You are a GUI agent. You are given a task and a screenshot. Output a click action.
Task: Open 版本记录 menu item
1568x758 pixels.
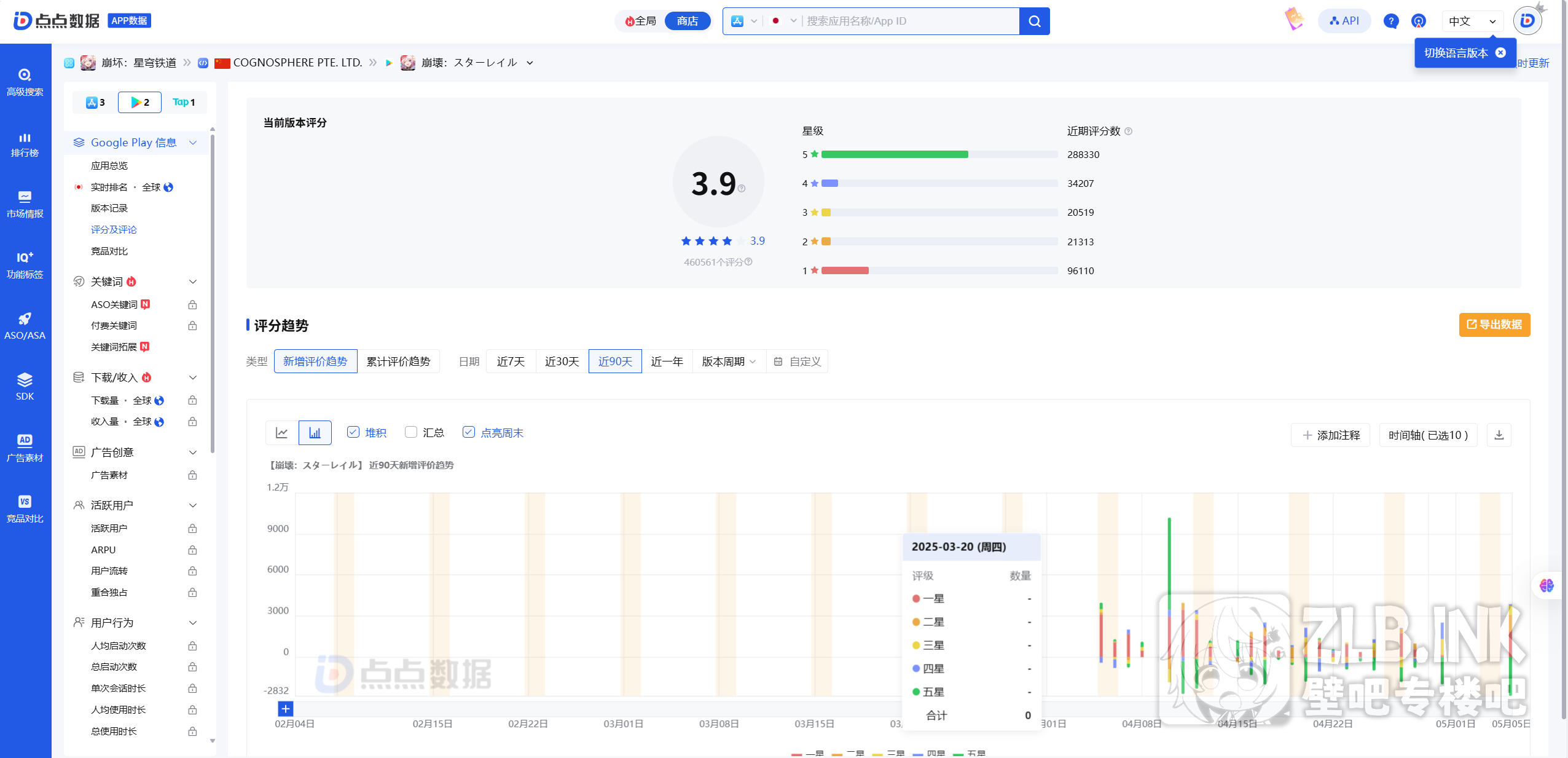pos(109,208)
